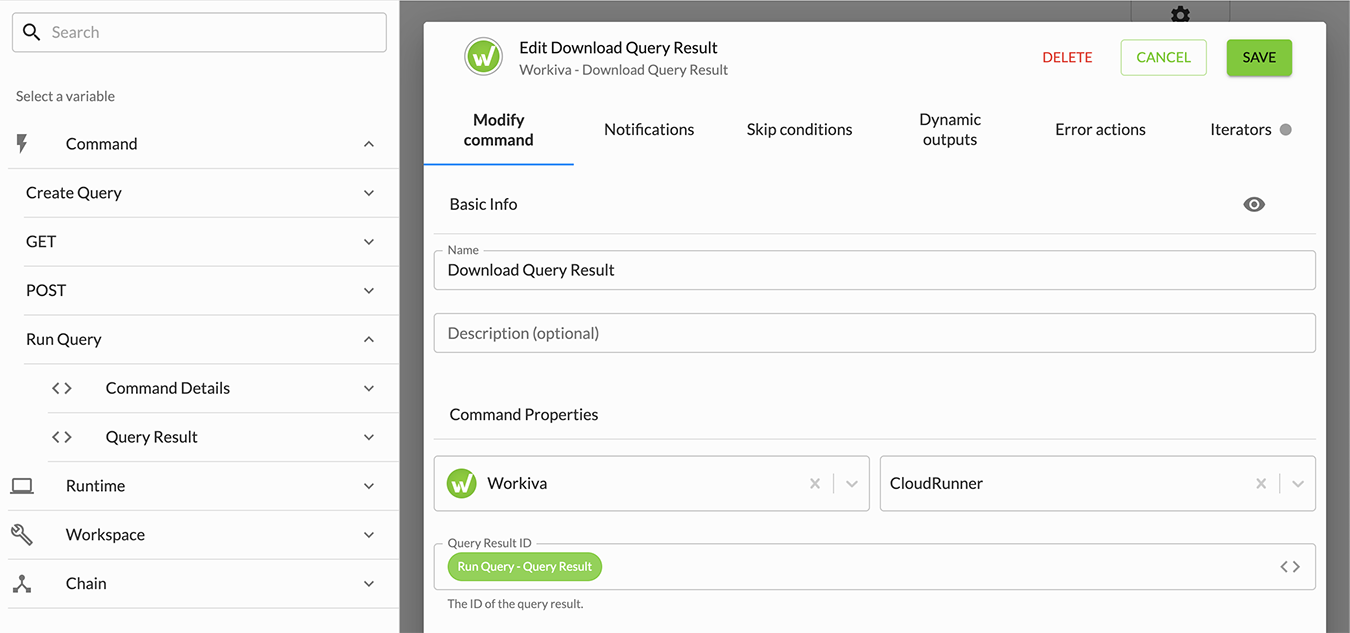Expand the POST item

click(369, 291)
